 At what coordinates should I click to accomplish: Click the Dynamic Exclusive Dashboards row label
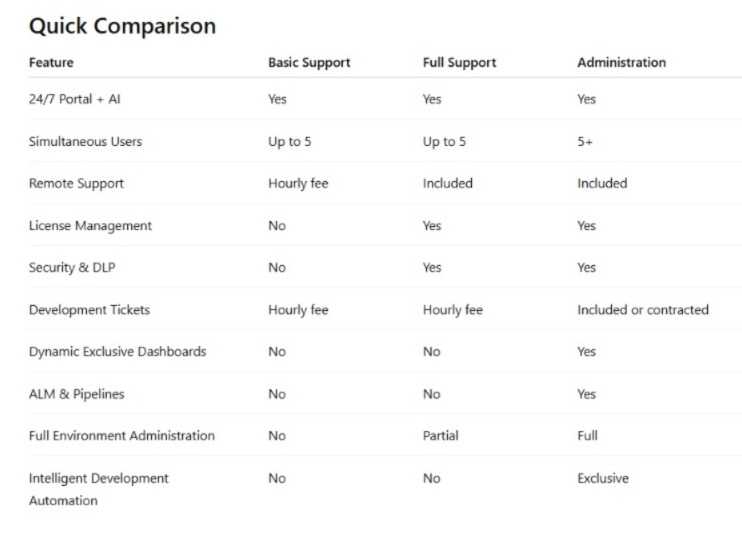click(x=117, y=351)
